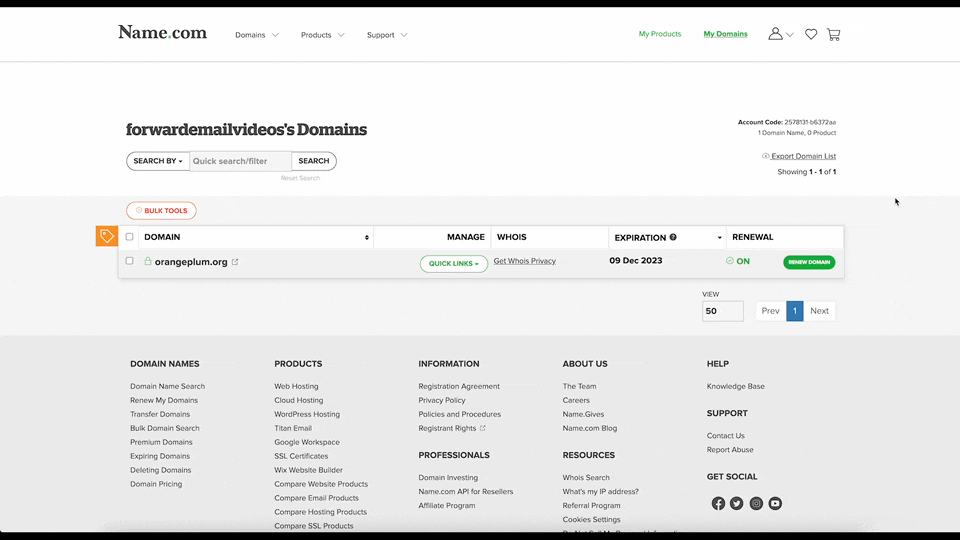Open Name.com Blog footer link
This screenshot has height=540, width=960.
590,429
